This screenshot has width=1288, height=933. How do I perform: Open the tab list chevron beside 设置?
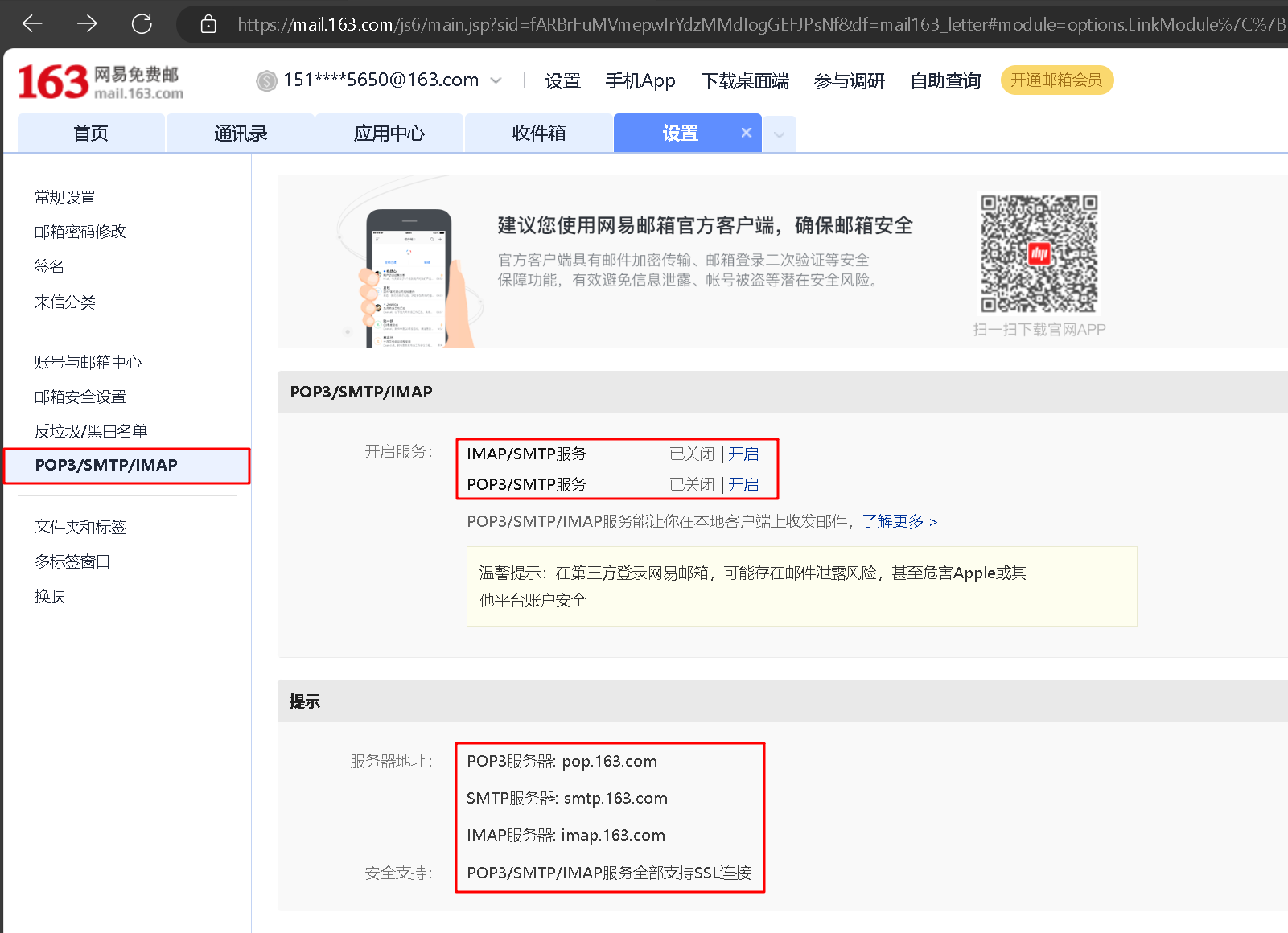pos(778,134)
